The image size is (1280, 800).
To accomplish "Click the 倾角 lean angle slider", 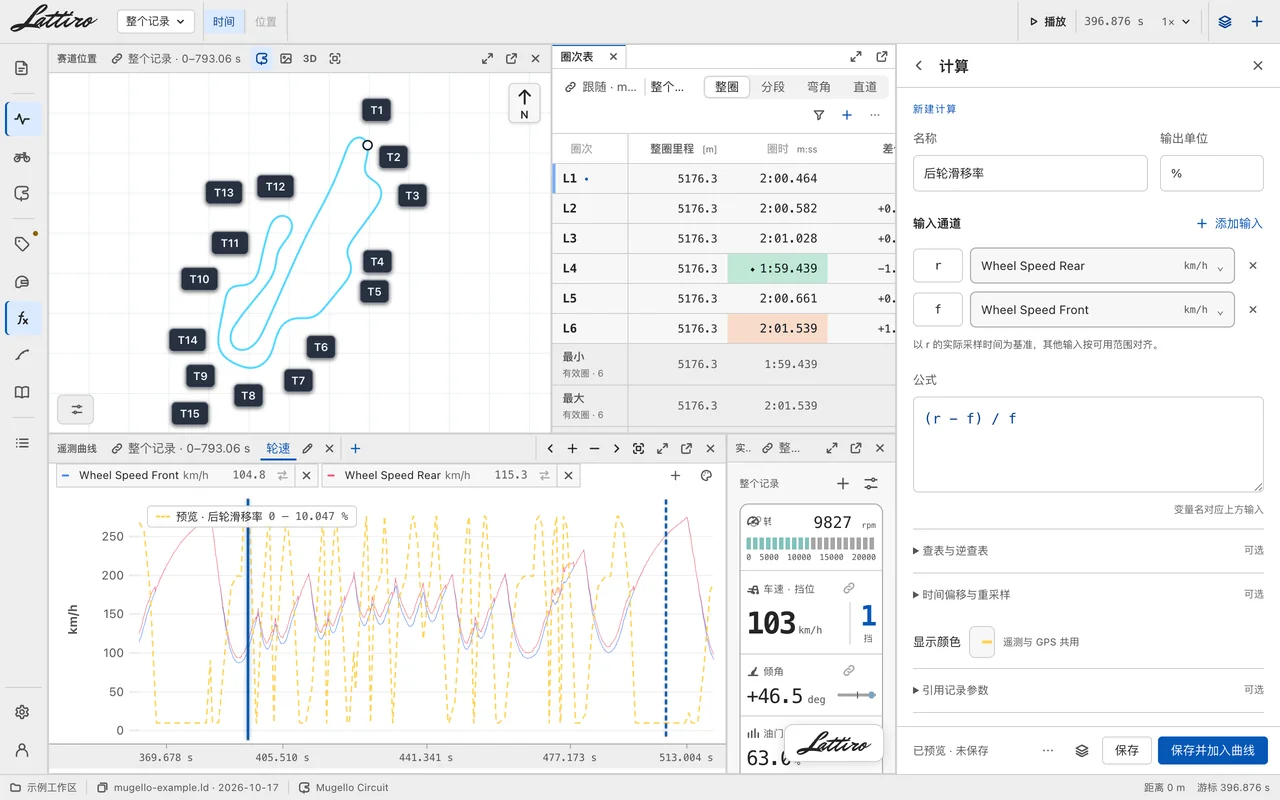I will 856,695.
